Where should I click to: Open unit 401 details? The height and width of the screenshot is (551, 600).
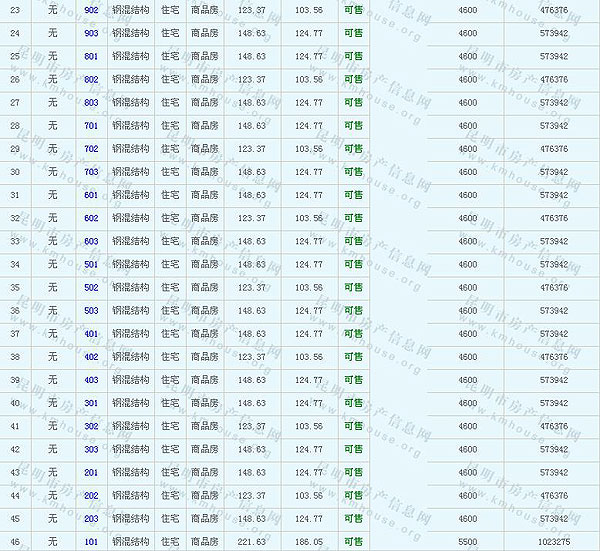[91, 334]
